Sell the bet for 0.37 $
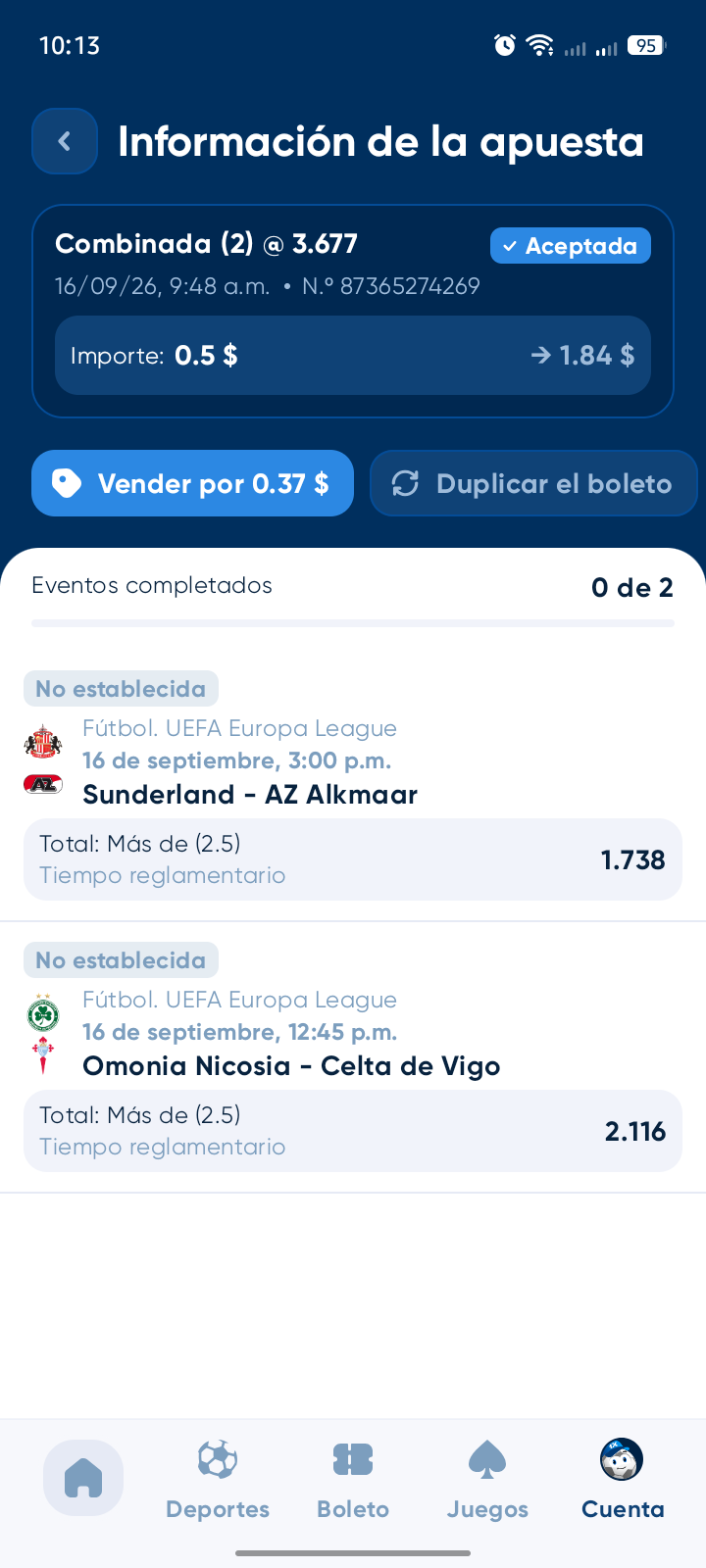706x1568 pixels. 192,483
